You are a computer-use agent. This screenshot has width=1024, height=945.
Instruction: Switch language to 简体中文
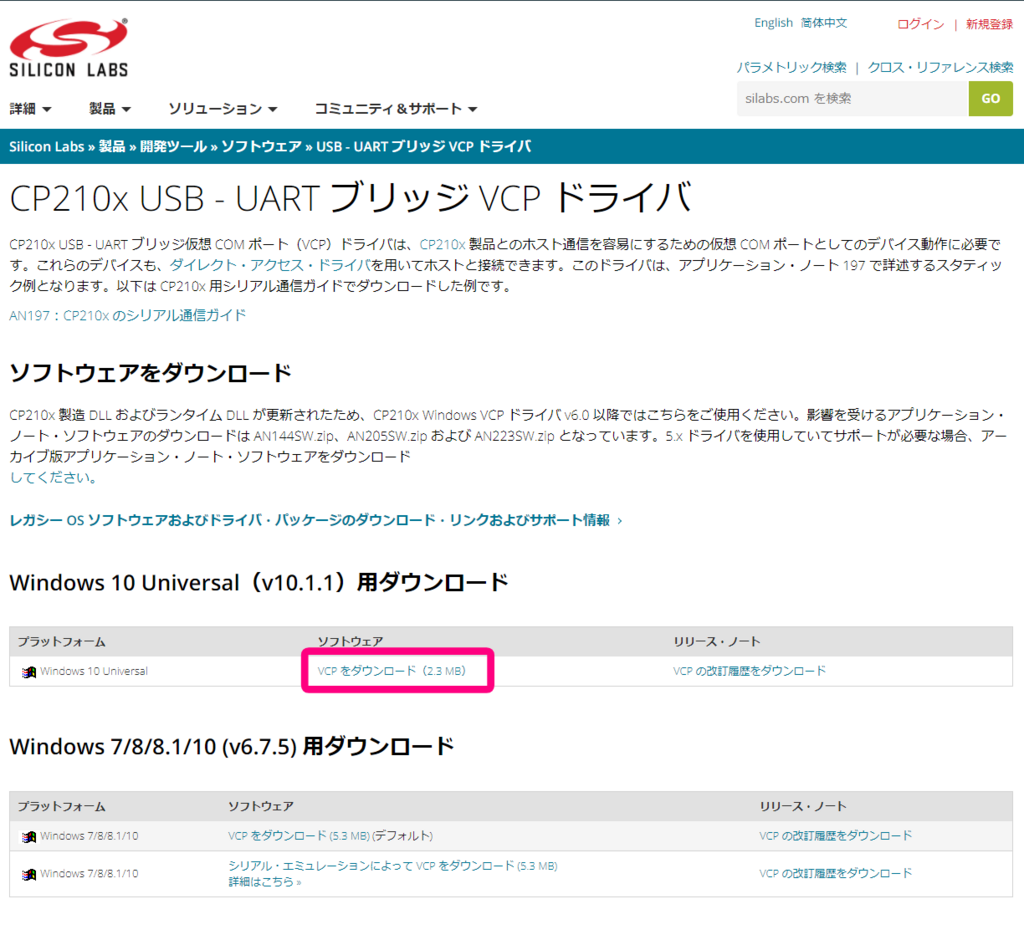pos(824,23)
